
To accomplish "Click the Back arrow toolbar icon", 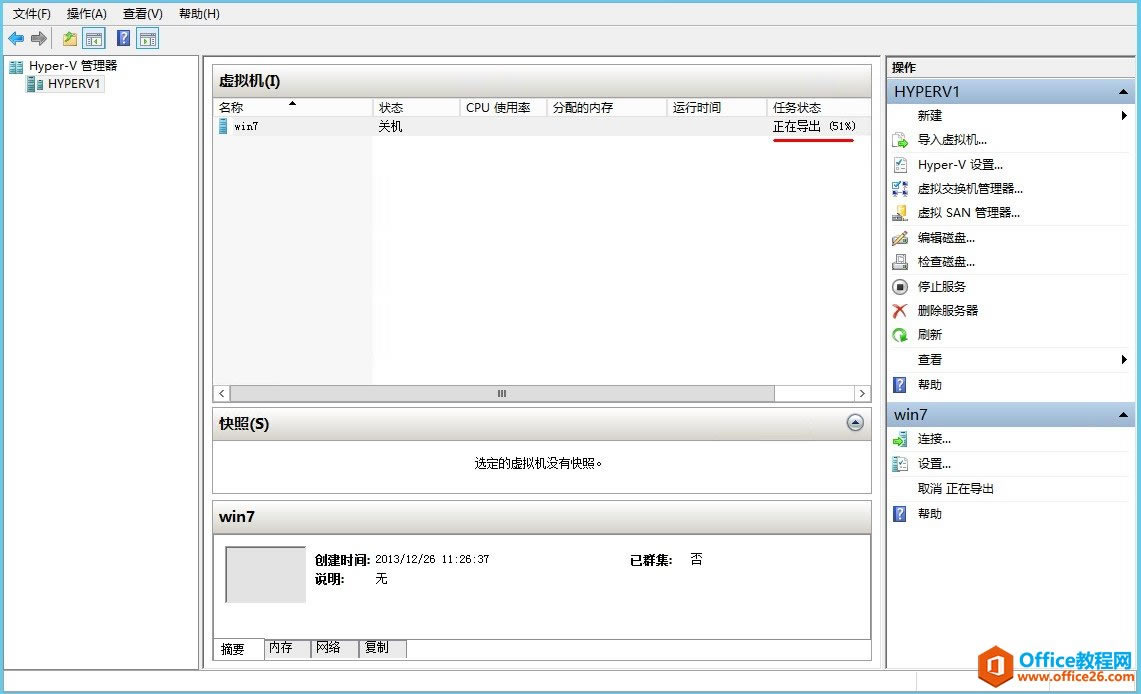I will pyautogui.click(x=16, y=39).
